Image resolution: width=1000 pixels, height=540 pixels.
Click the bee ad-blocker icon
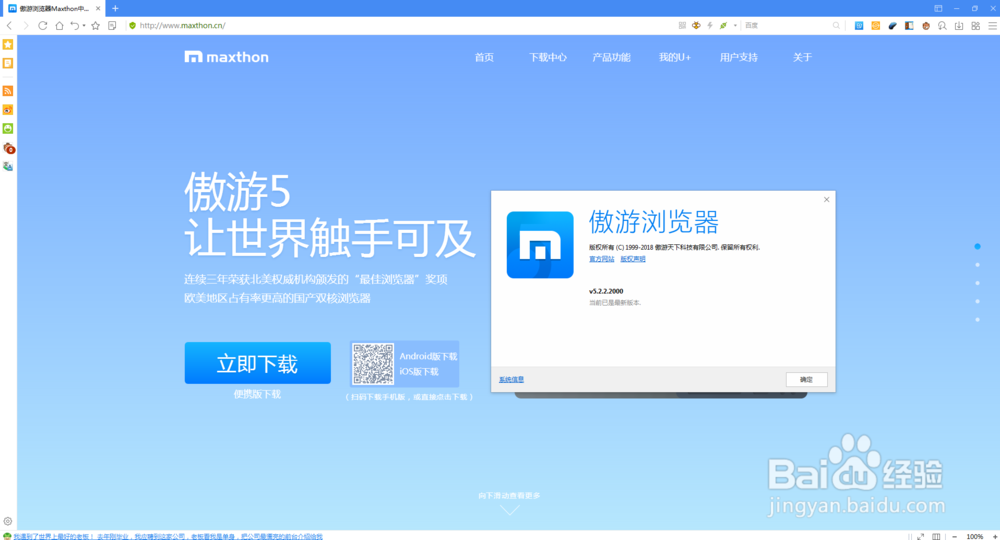pyautogui.click(x=696, y=26)
